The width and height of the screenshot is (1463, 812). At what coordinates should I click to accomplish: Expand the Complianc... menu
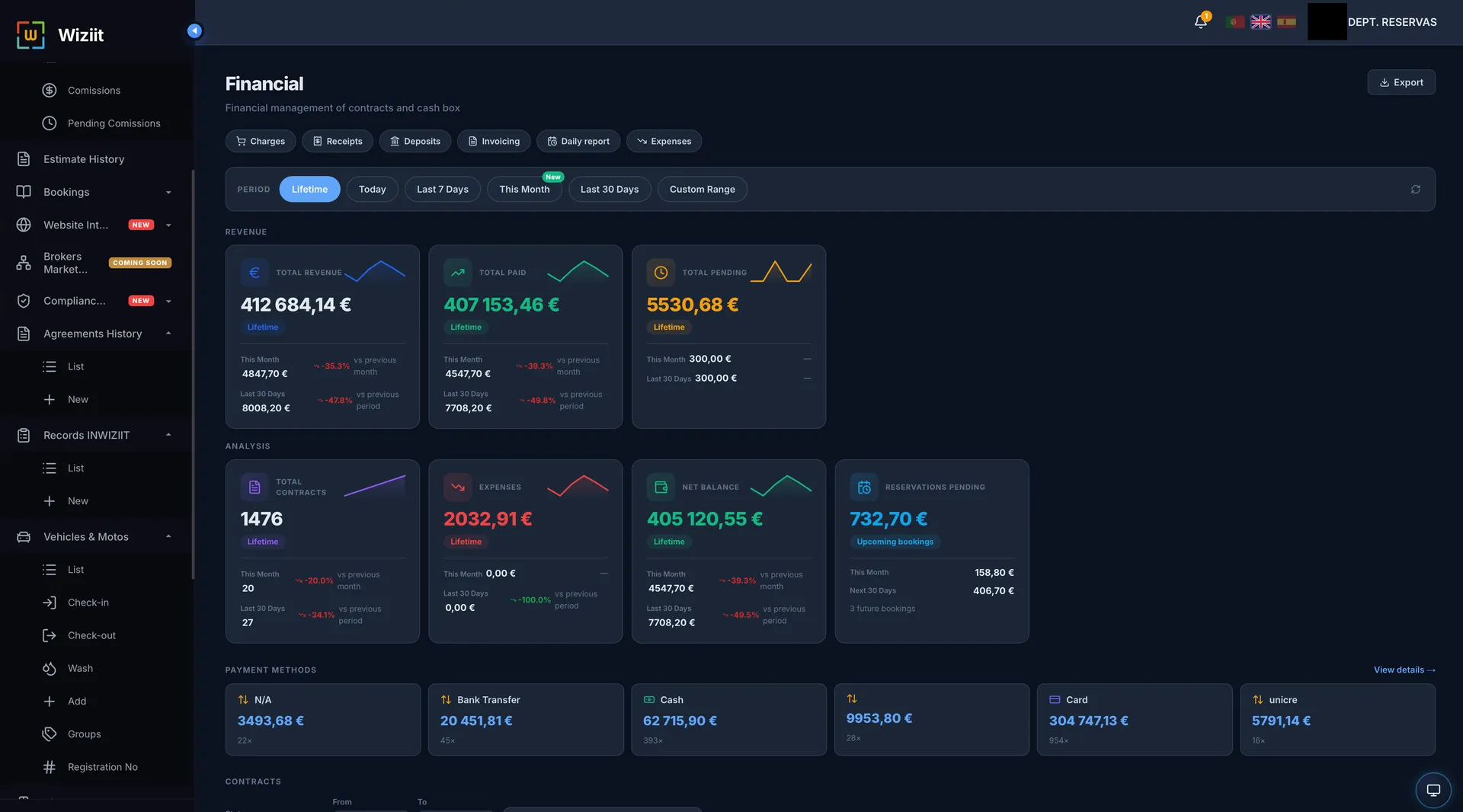coord(94,301)
